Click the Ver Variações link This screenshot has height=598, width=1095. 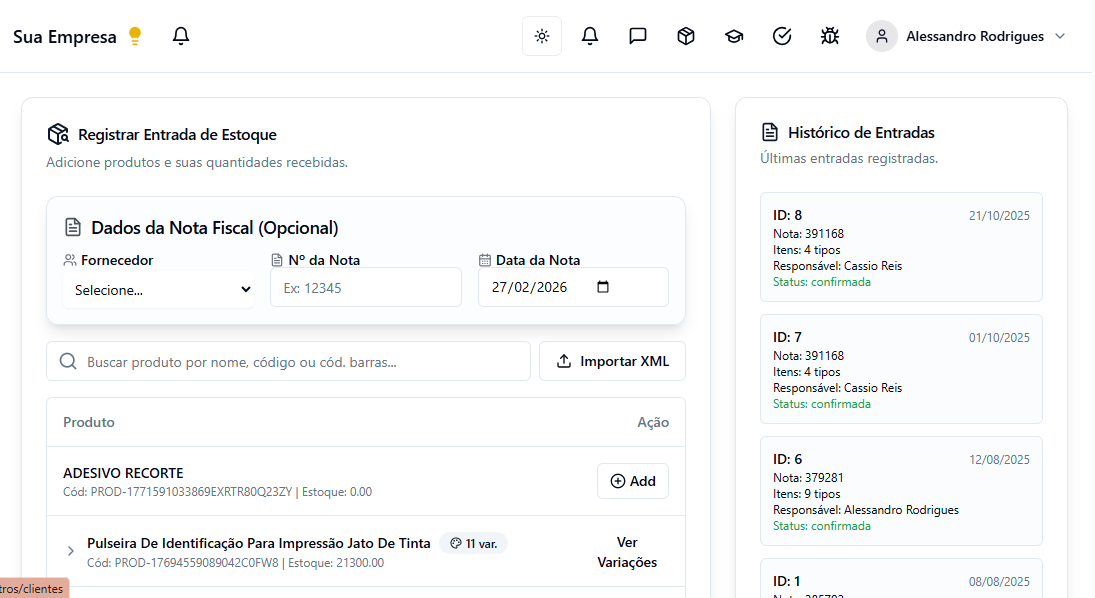coord(627,552)
